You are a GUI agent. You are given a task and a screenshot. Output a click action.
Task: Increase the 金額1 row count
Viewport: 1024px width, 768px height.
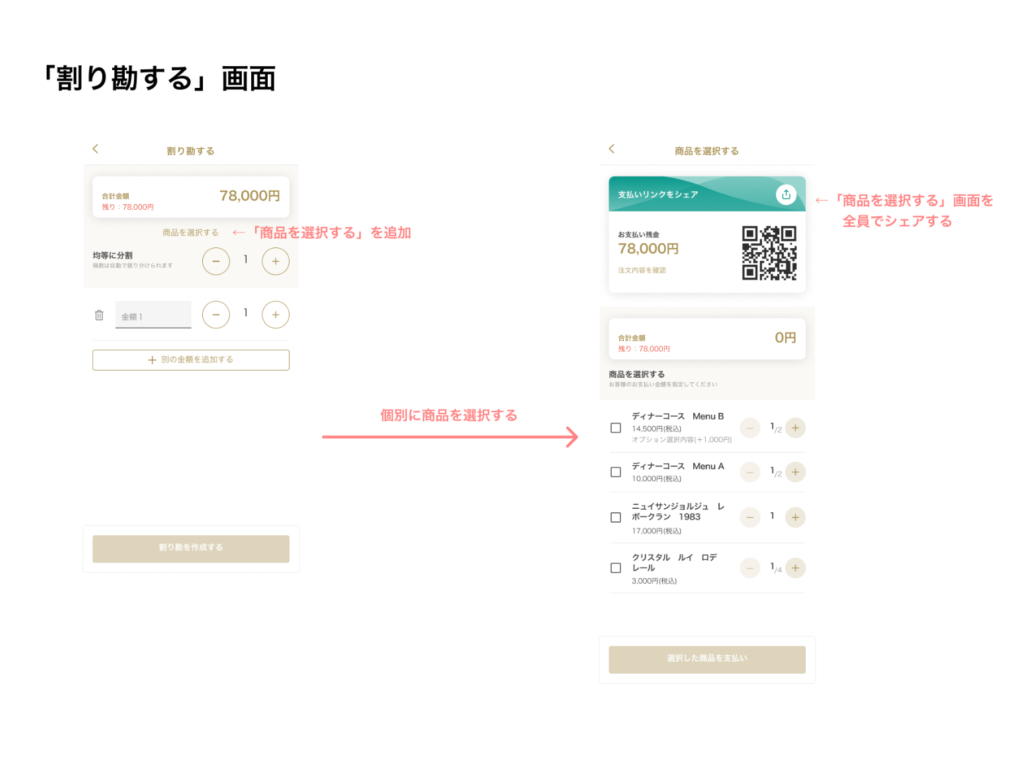tap(276, 315)
